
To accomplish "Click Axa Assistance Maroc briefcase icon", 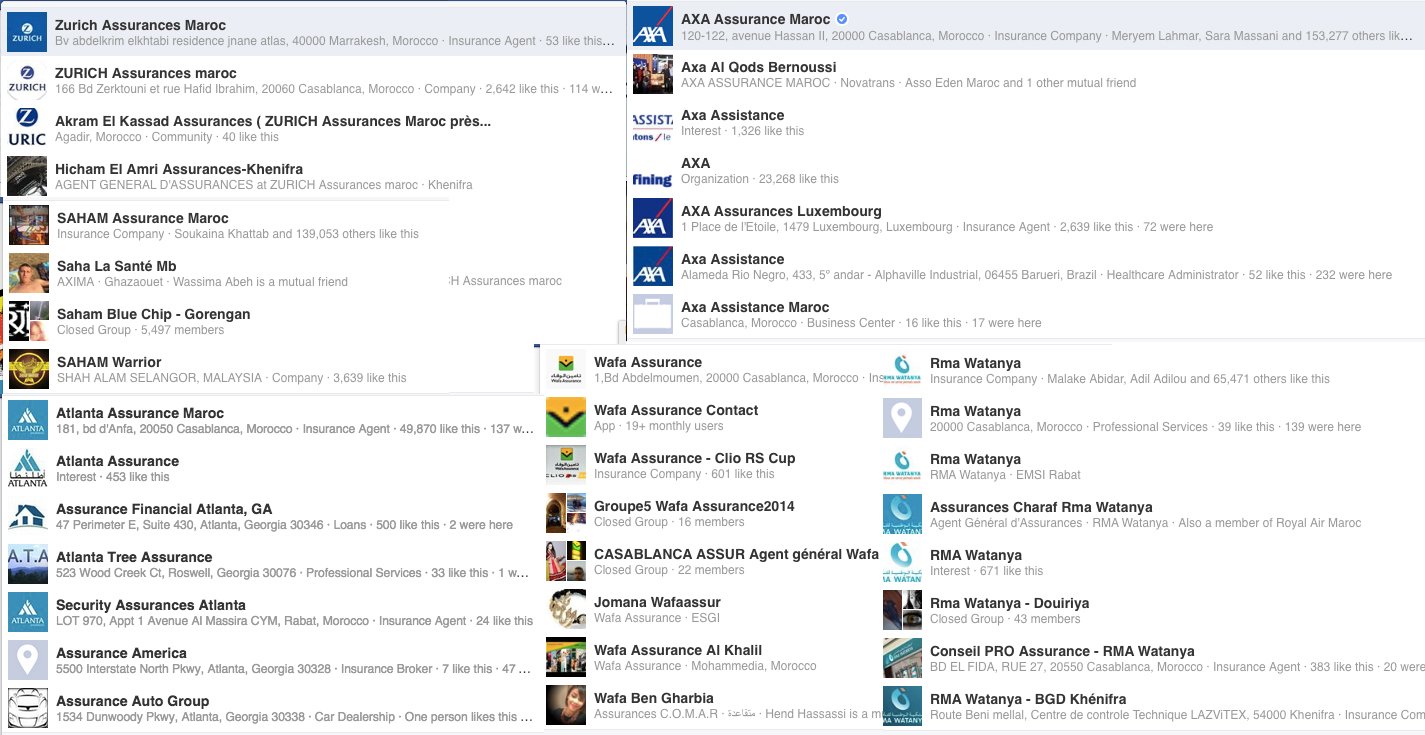I will click(652, 314).
